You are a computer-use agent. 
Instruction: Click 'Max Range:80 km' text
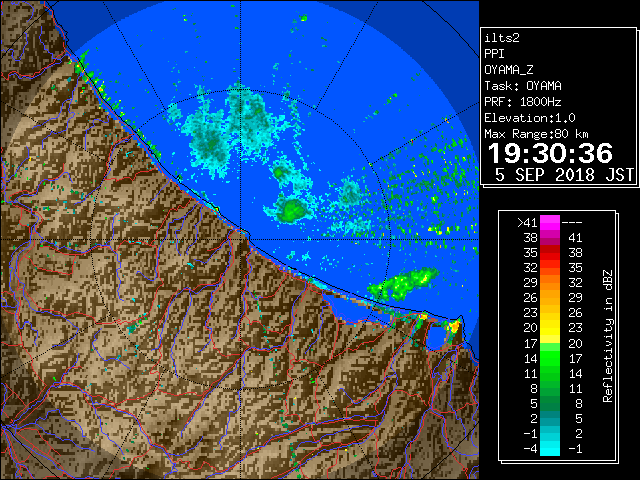click(536, 134)
